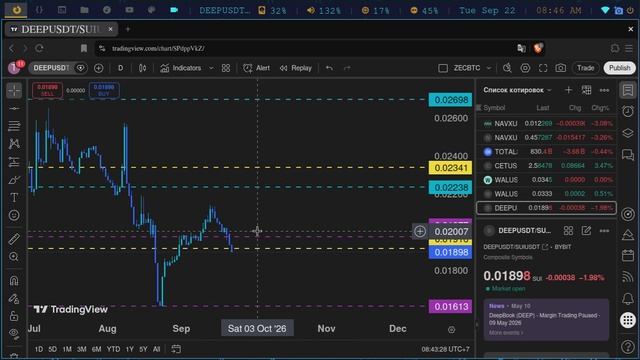Viewport: 640px width, 360px height.
Task: Hide all drawings with eye icon
Action: coord(14,333)
